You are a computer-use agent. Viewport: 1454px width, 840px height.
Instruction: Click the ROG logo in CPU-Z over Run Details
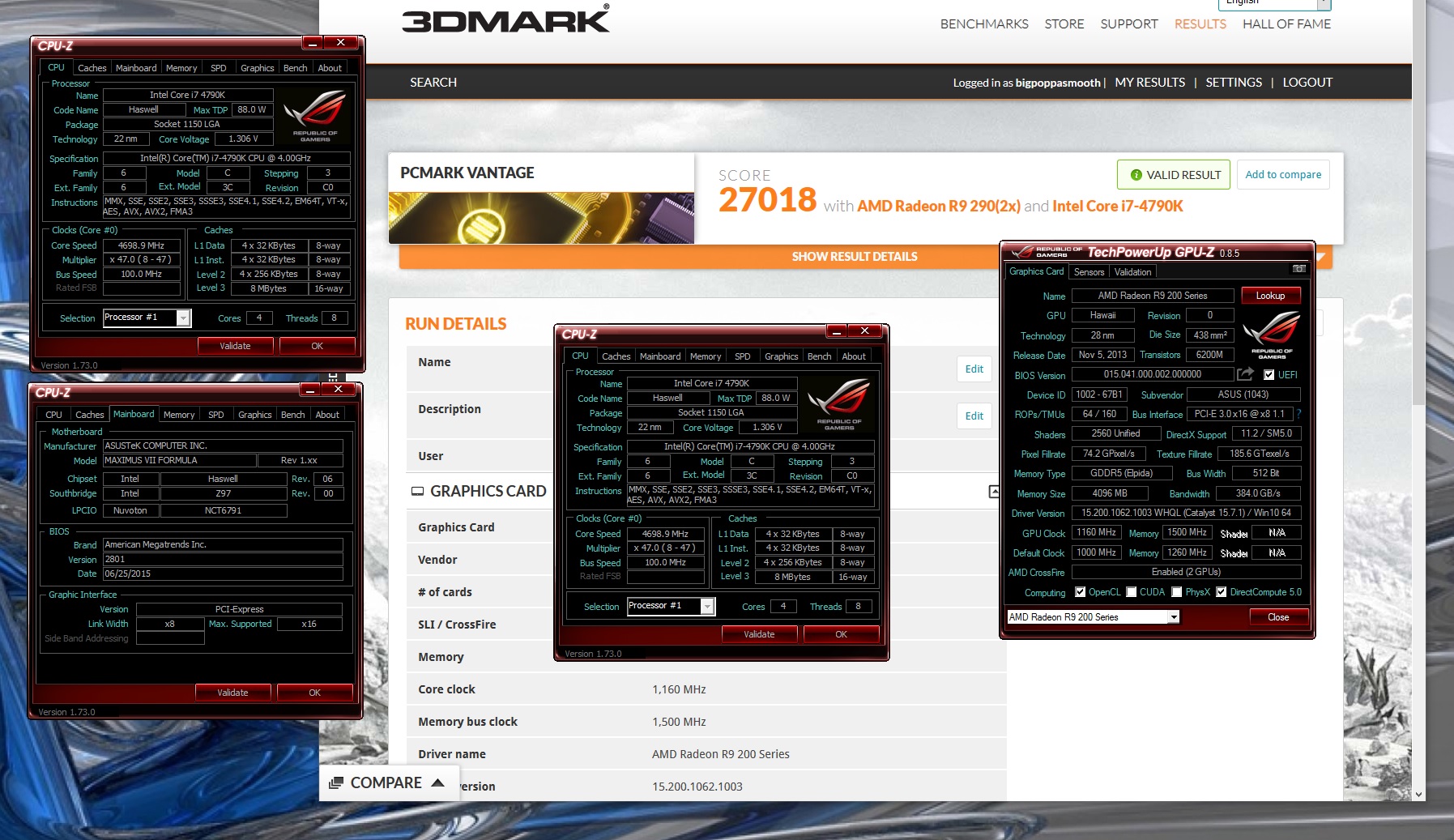click(x=839, y=403)
